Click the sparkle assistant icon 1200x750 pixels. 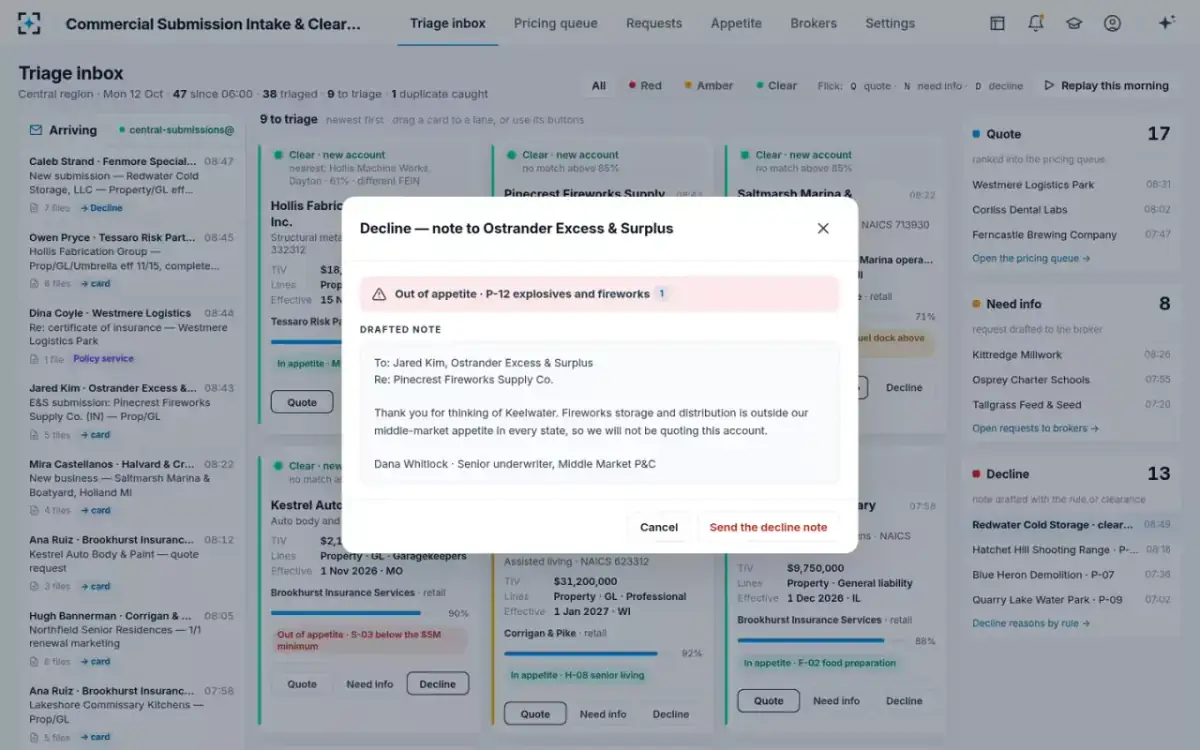[x=1166, y=23]
